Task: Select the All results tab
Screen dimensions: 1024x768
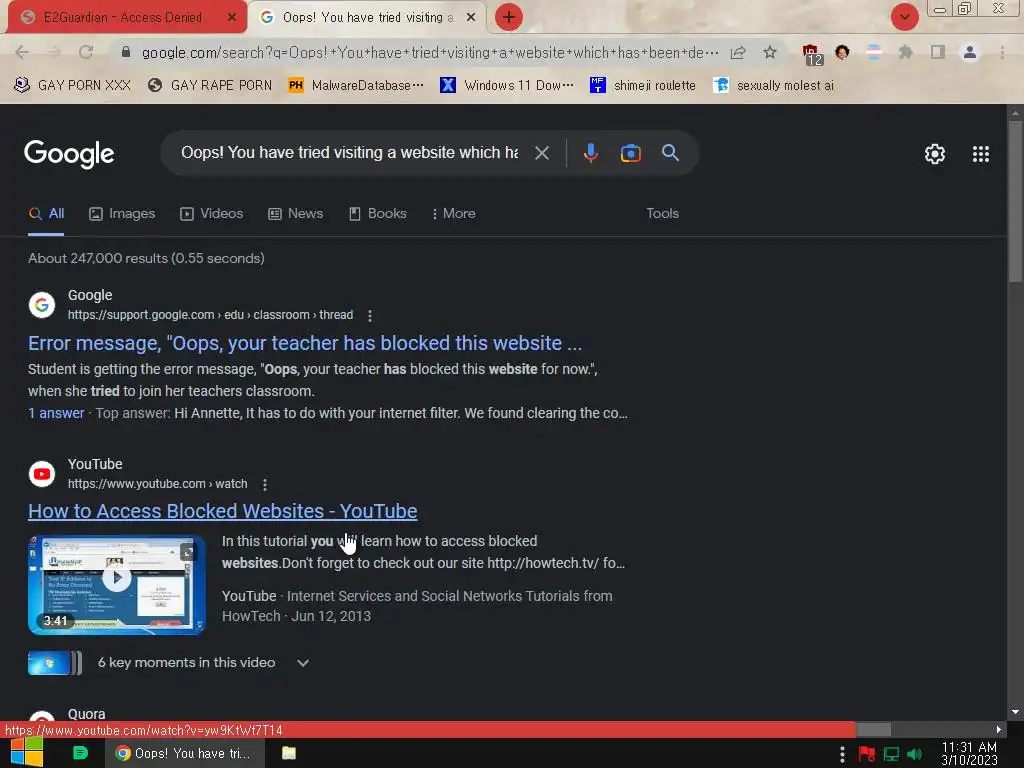Action: coord(46,214)
